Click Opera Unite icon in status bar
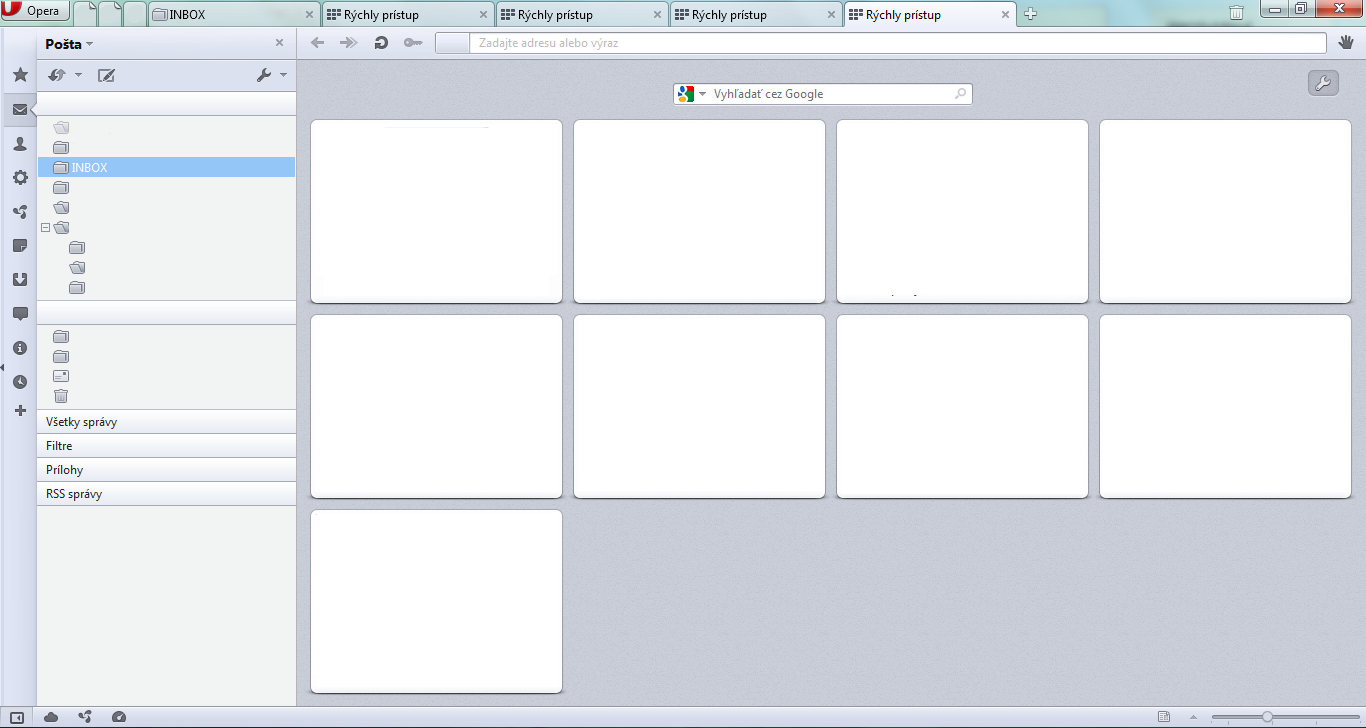The image size is (1366, 728). (85, 717)
